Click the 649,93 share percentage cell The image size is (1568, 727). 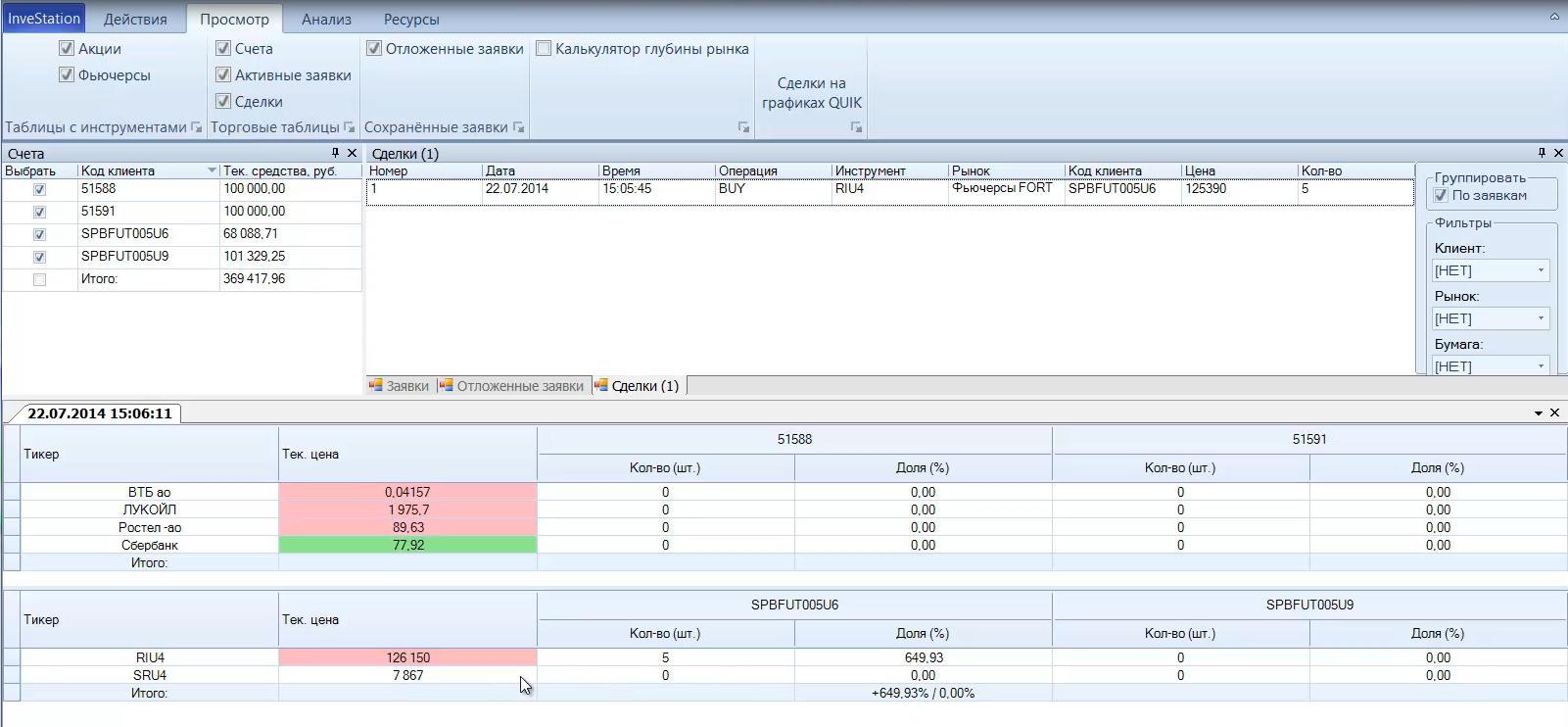(x=924, y=657)
